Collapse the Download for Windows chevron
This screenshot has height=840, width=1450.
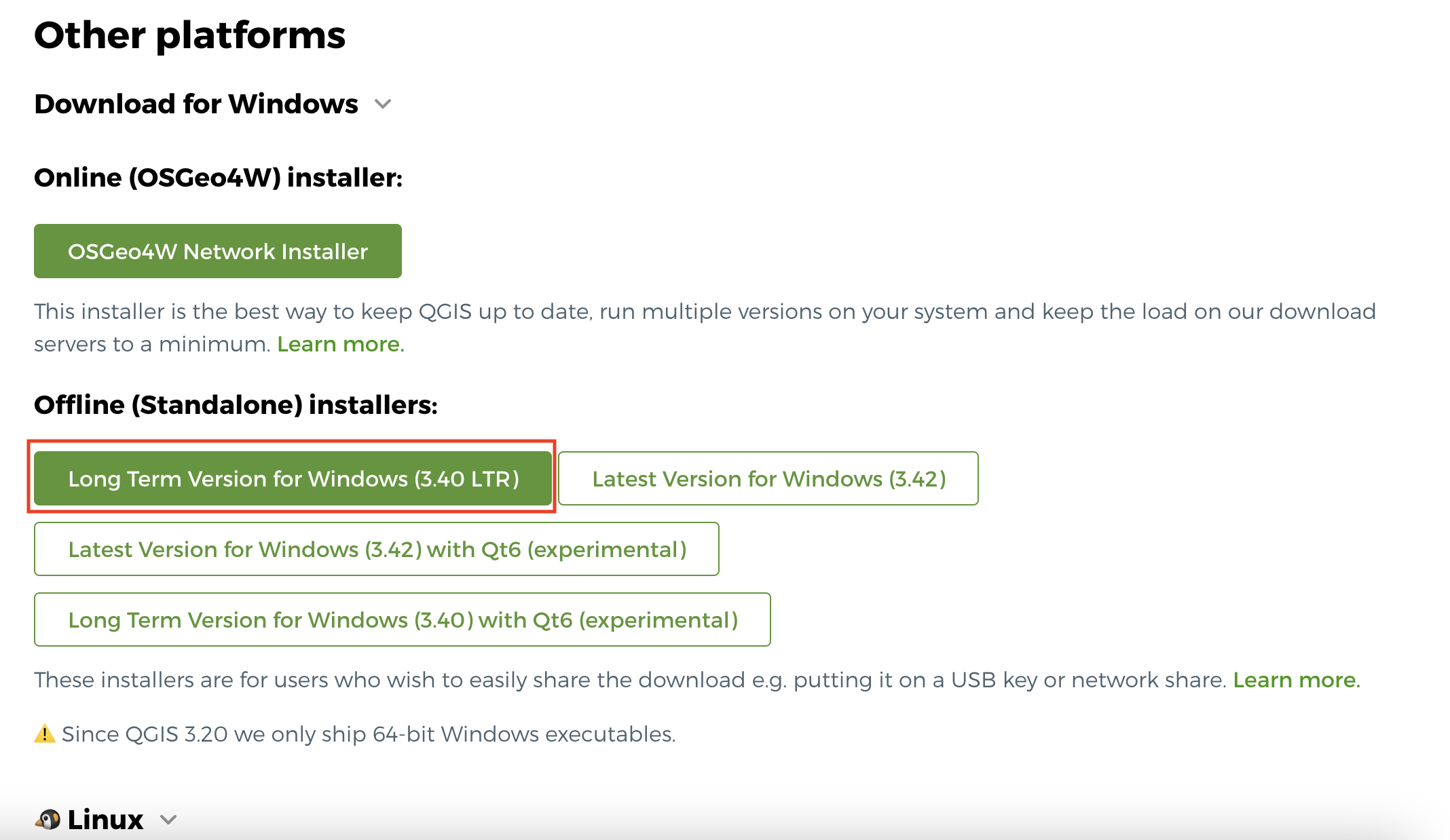(383, 104)
